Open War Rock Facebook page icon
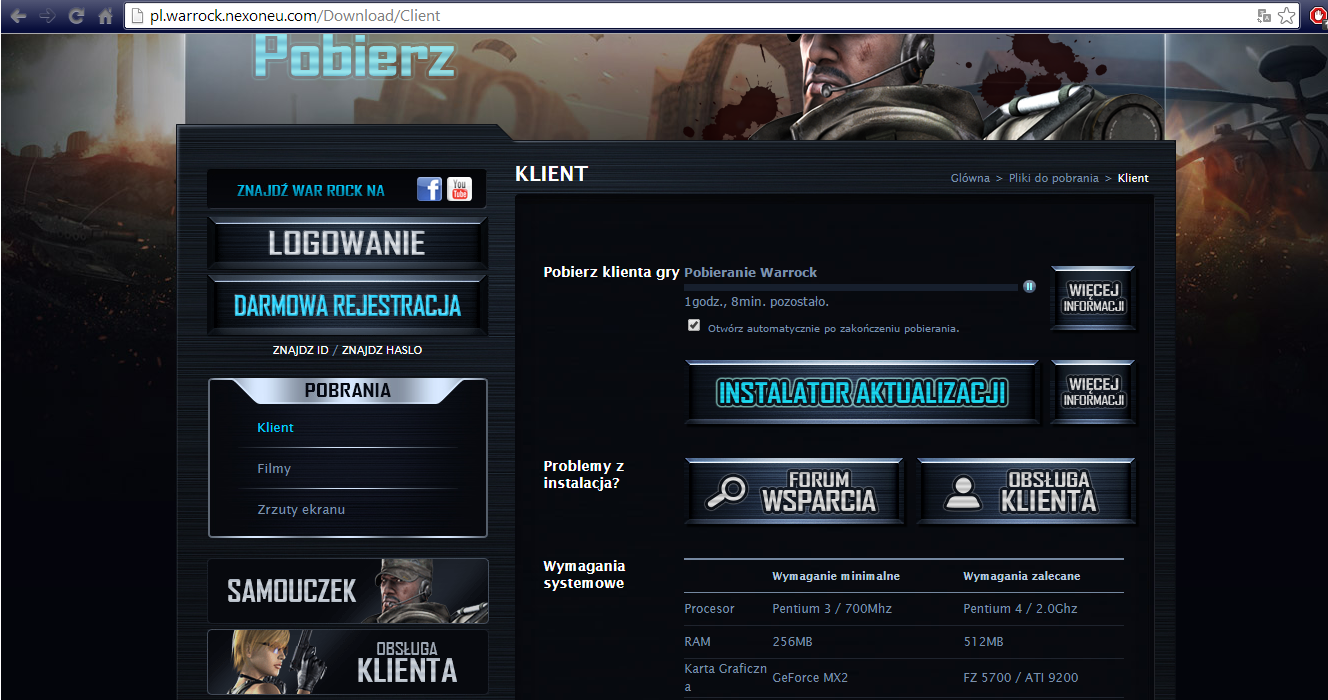1328x700 pixels. [429, 189]
